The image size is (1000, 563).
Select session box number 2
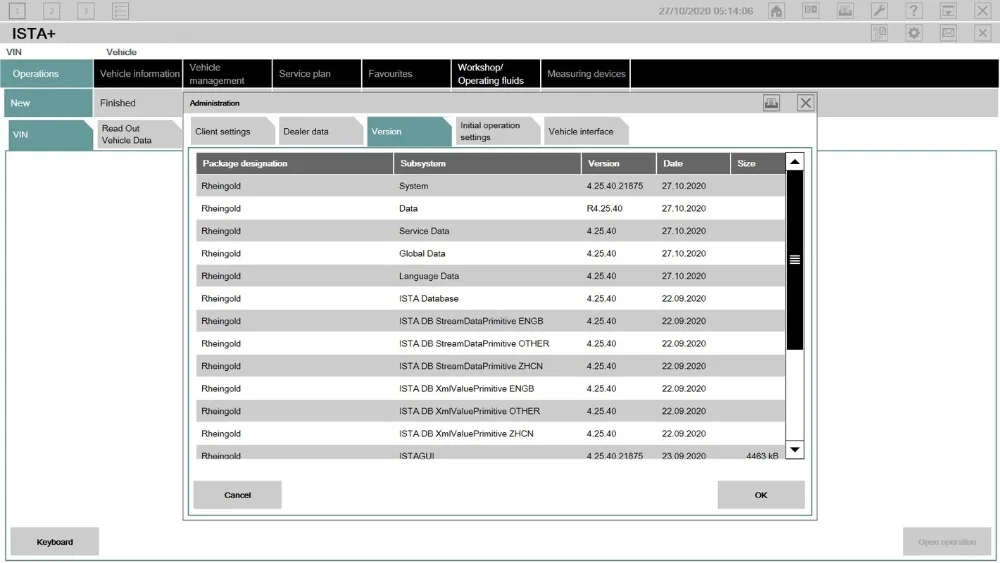point(52,11)
